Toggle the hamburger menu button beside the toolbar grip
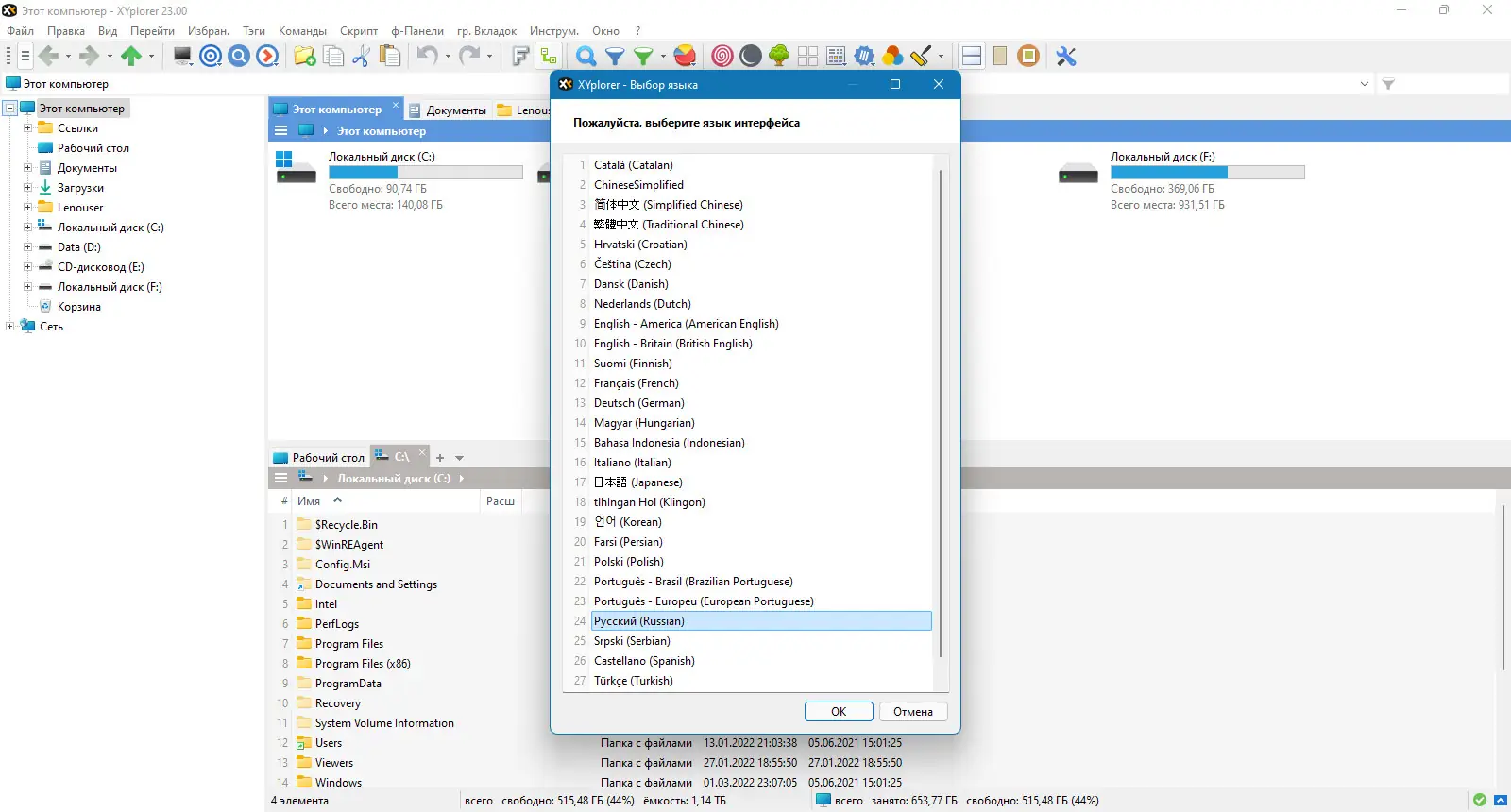Viewport: 1511px width, 812px height. [x=25, y=57]
